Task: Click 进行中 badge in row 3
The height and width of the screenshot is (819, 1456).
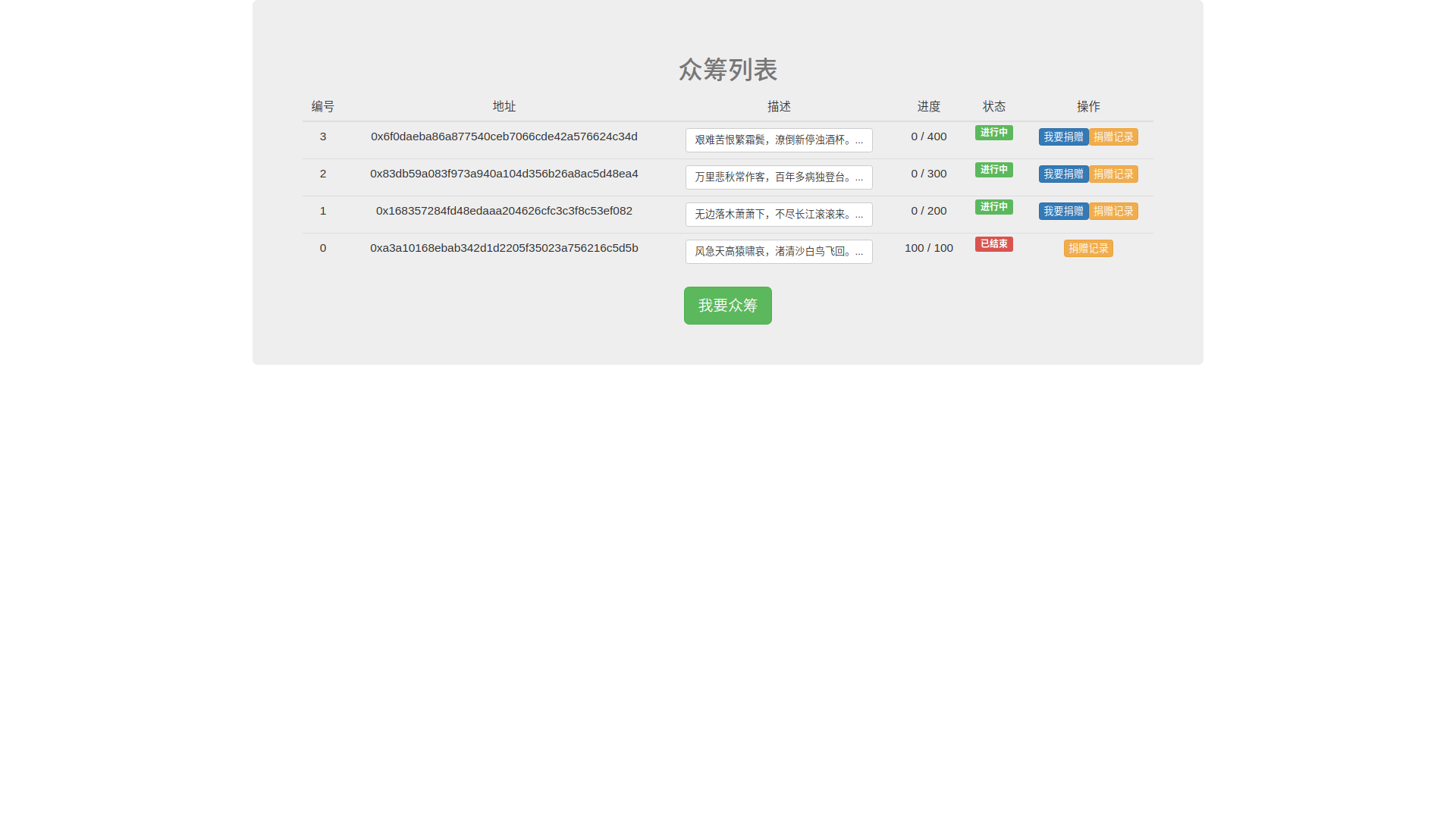Action: coord(993,133)
